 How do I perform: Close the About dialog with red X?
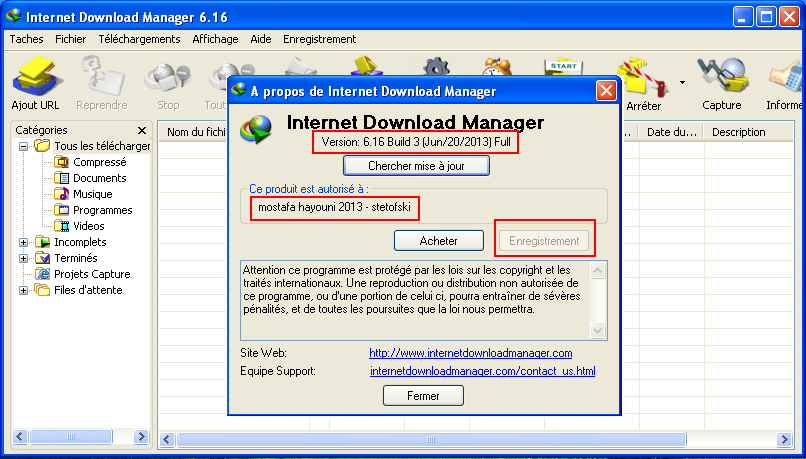(606, 91)
